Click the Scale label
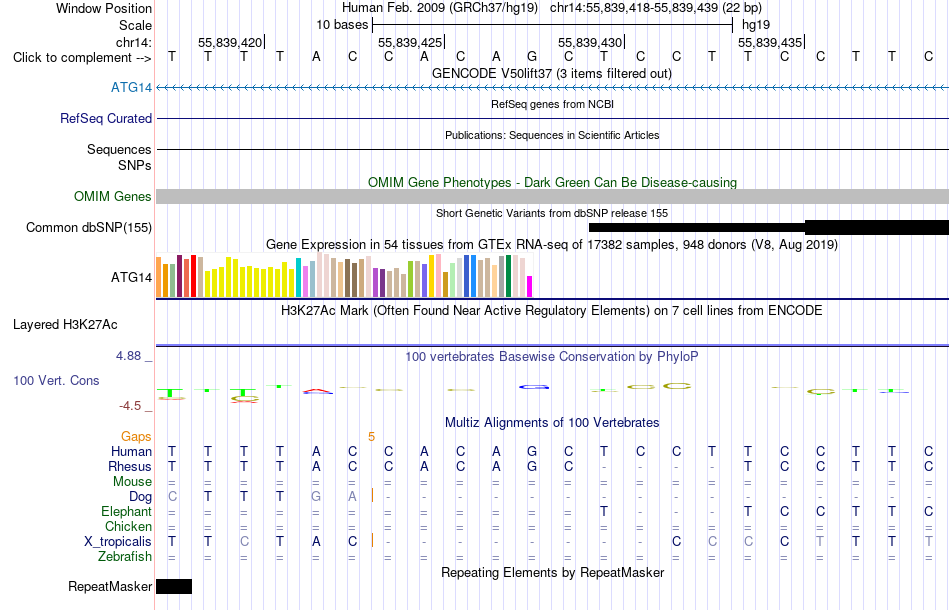Image resolution: width=950 pixels, height=610 pixels. (x=136, y=26)
